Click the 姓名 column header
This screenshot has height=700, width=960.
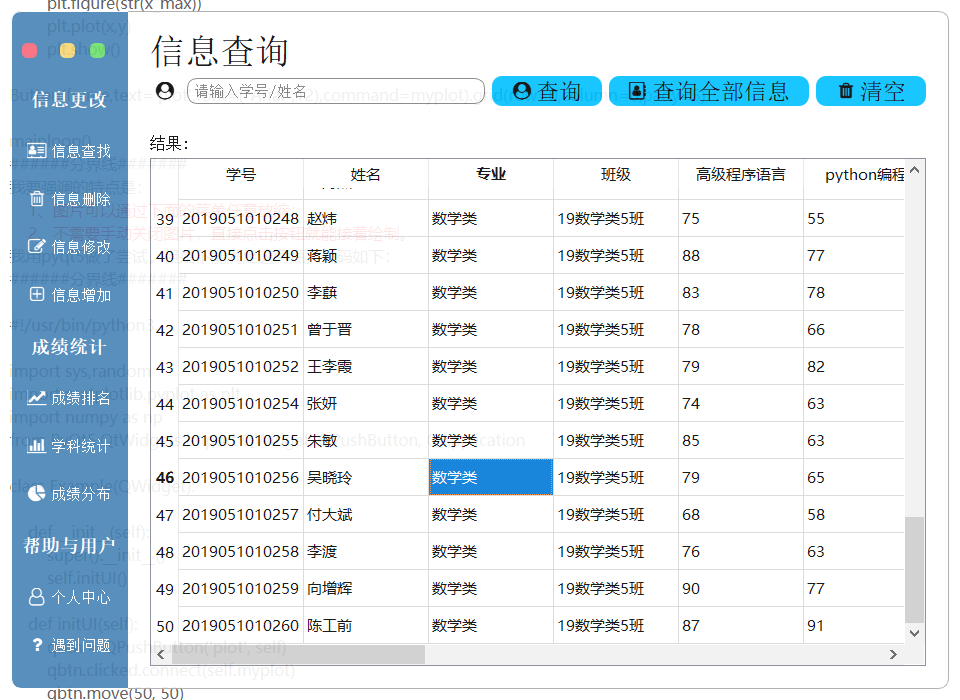(366, 175)
